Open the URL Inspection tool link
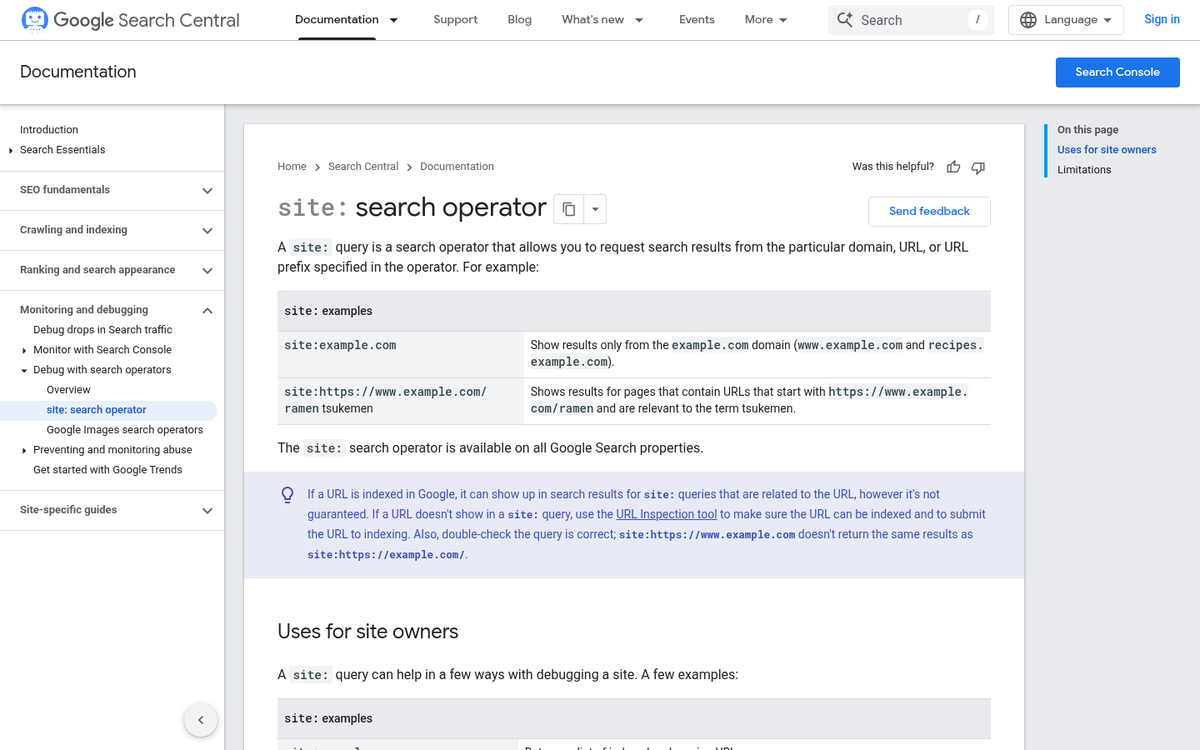This screenshot has height=750, width=1200. pos(665,513)
